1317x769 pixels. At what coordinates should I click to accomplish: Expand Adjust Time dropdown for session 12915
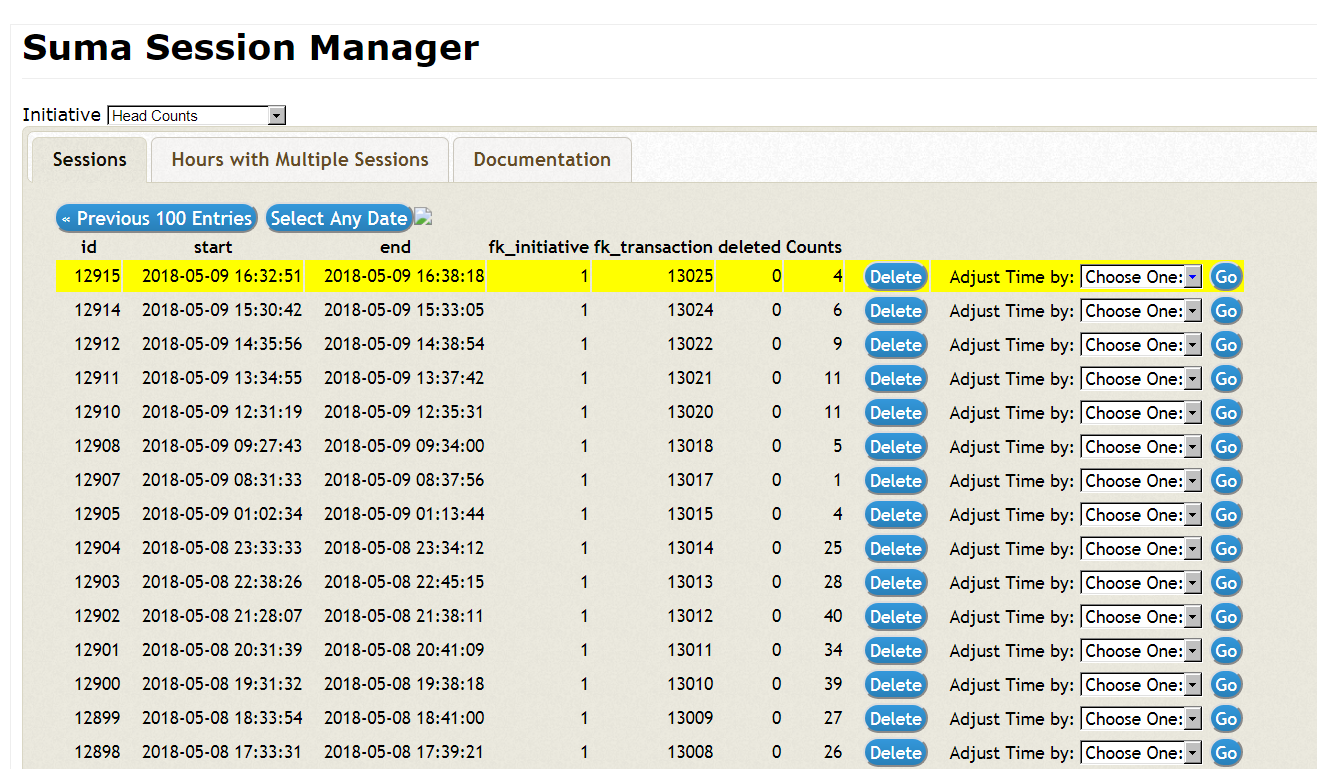tap(1141, 277)
